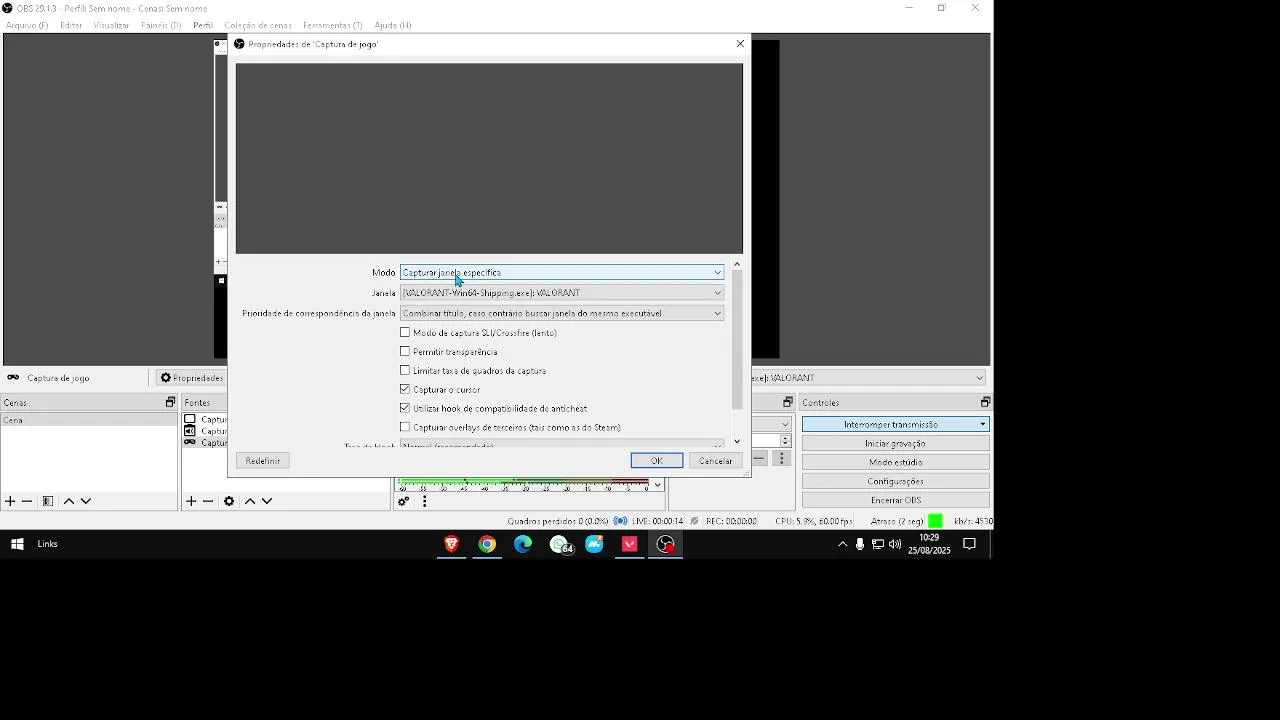Switch to Valorant red icon on taskbar

tap(630, 544)
